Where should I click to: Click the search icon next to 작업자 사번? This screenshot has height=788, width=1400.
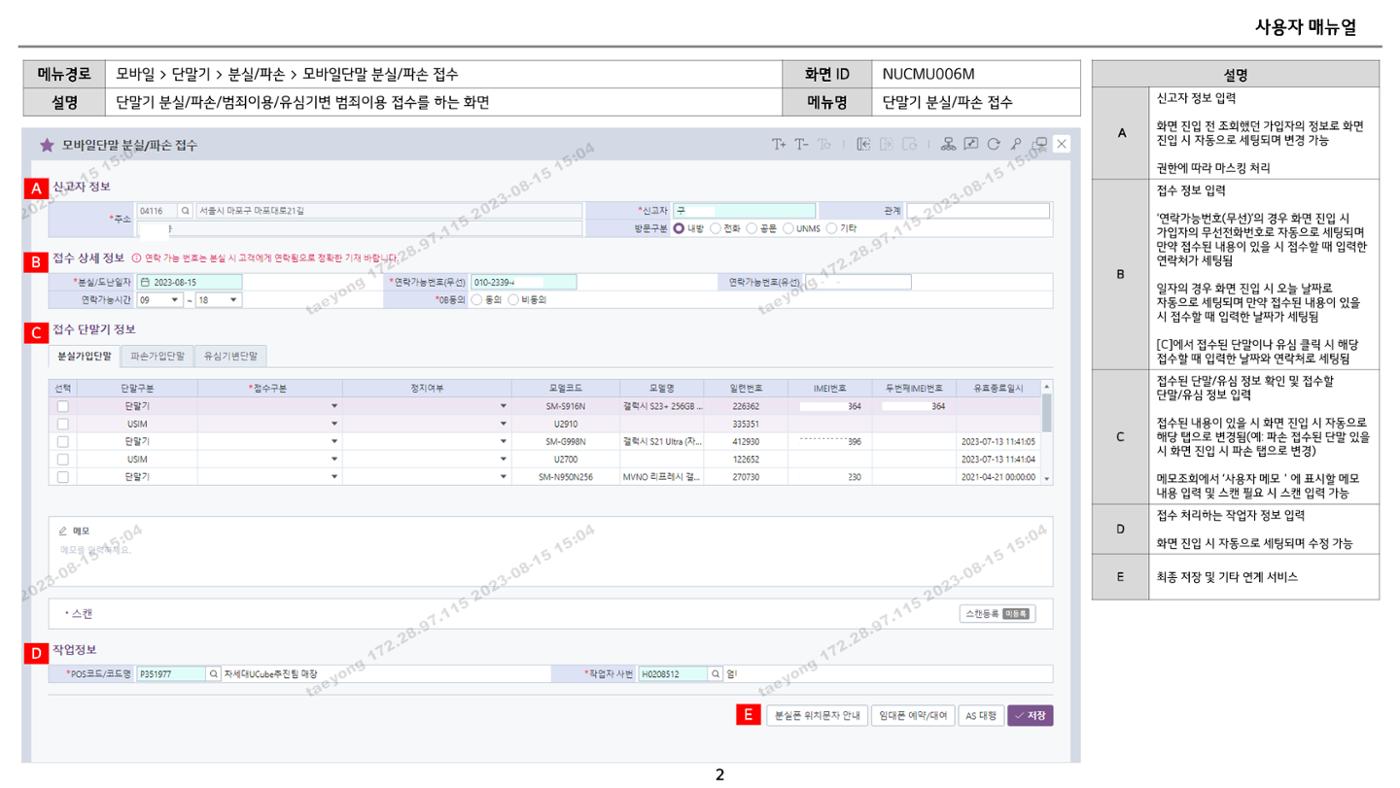click(716, 673)
